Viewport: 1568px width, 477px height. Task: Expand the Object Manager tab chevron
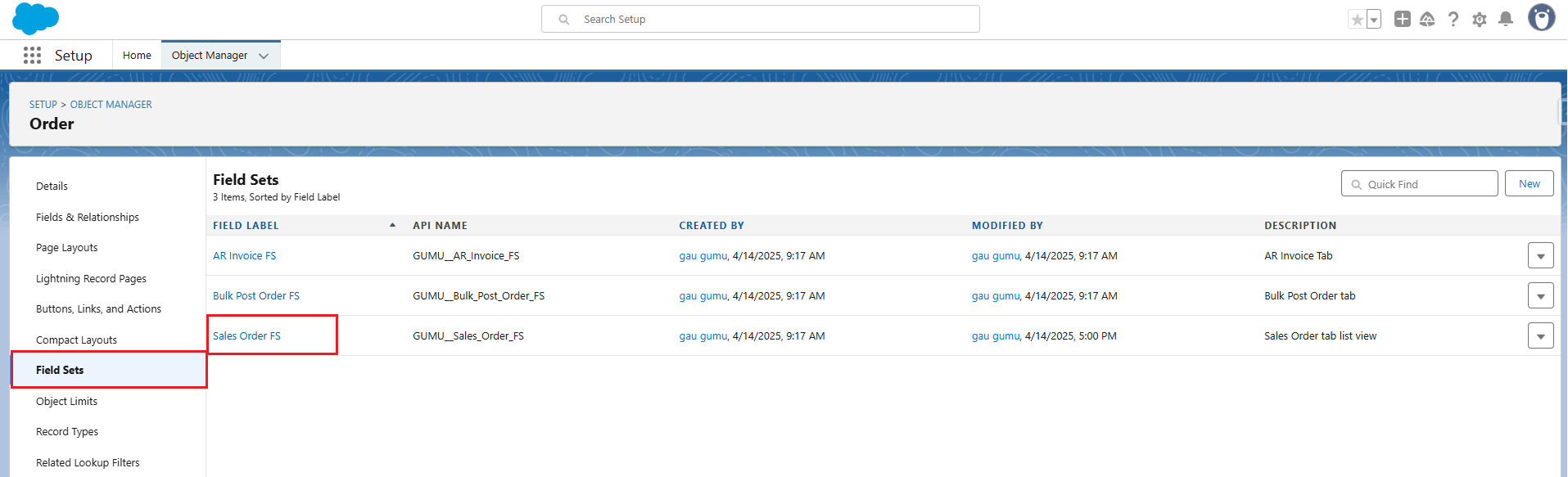click(264, 56)
